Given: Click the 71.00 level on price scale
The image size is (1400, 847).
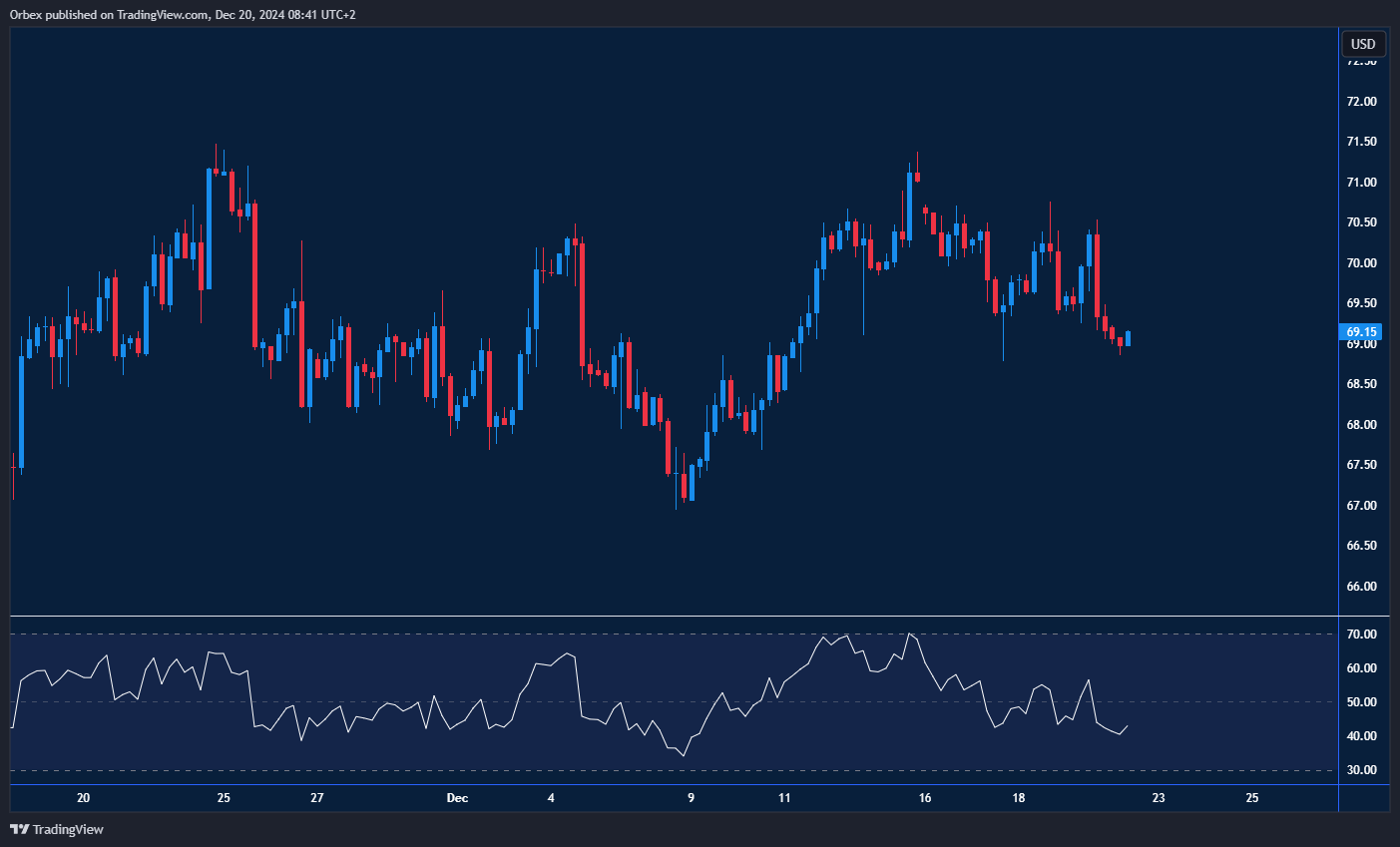Looking at the screenshot, I should 1361,183.
